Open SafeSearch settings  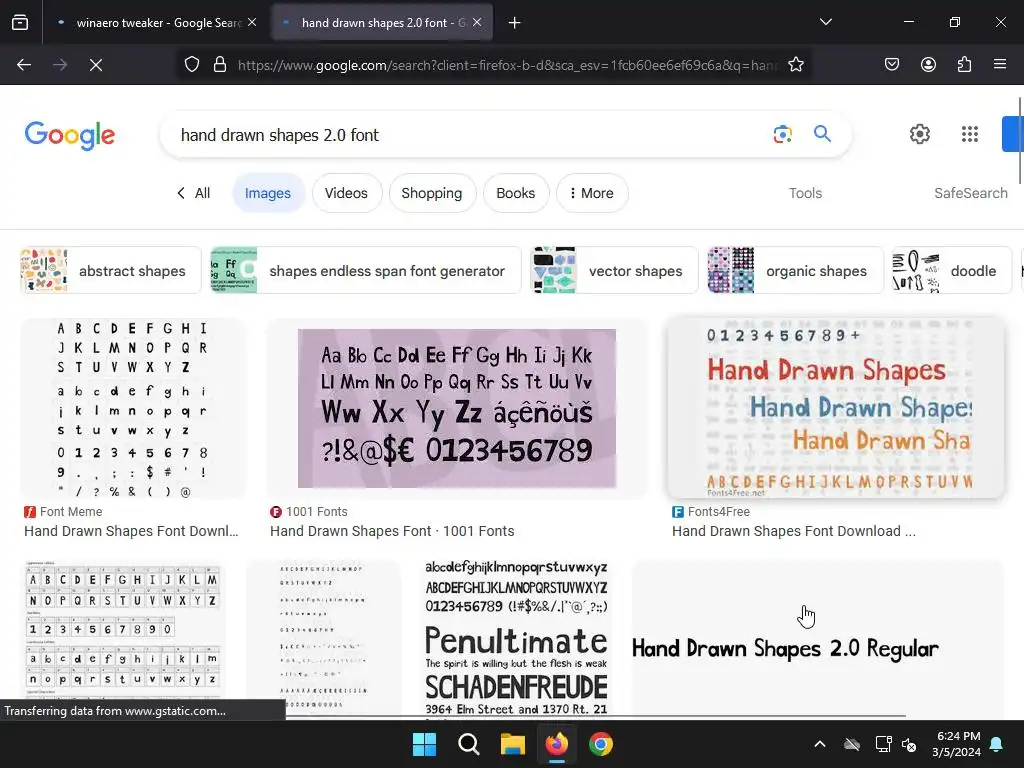point(970,193)
